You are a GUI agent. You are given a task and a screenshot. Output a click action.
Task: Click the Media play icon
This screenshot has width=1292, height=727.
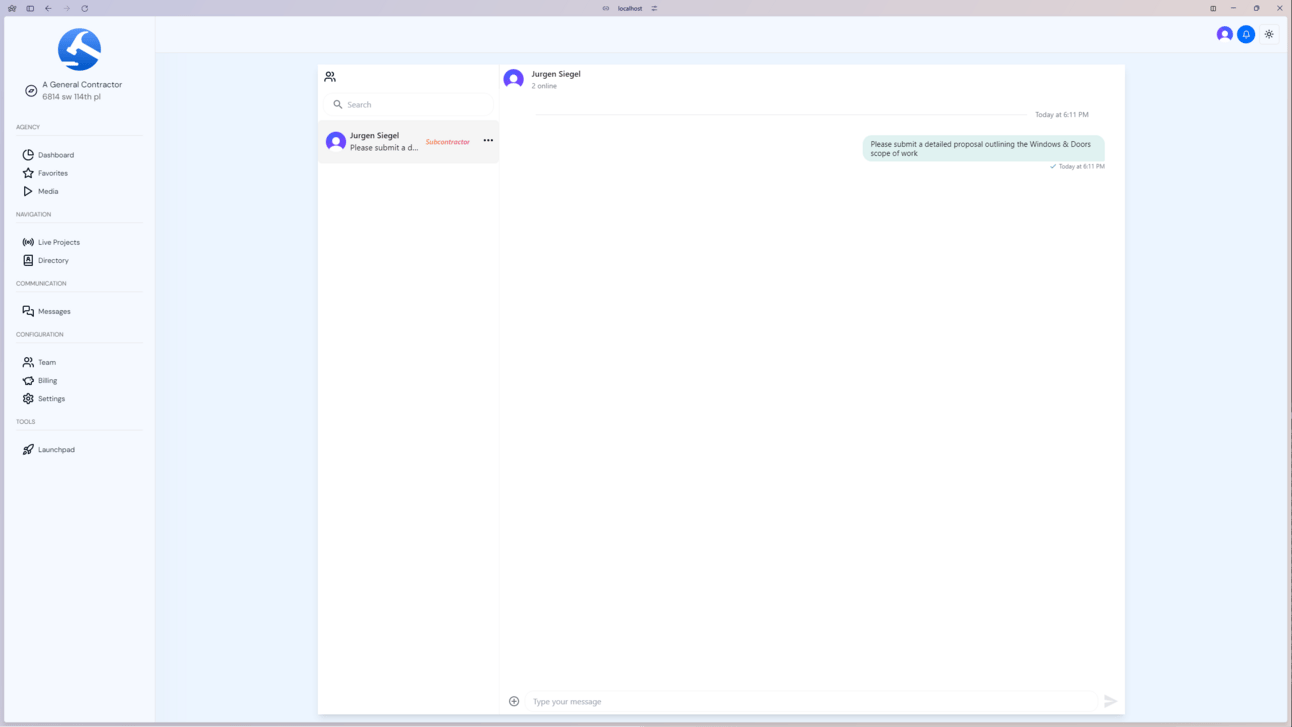click(28, 191)
